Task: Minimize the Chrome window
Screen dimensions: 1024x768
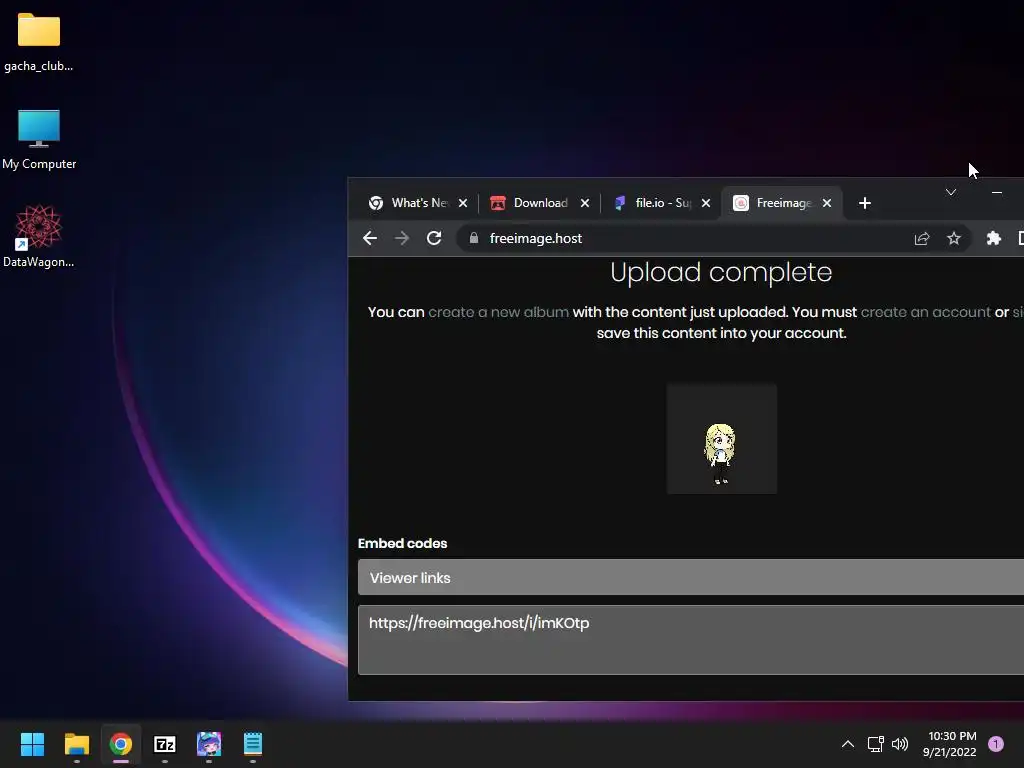Action: 997,192
